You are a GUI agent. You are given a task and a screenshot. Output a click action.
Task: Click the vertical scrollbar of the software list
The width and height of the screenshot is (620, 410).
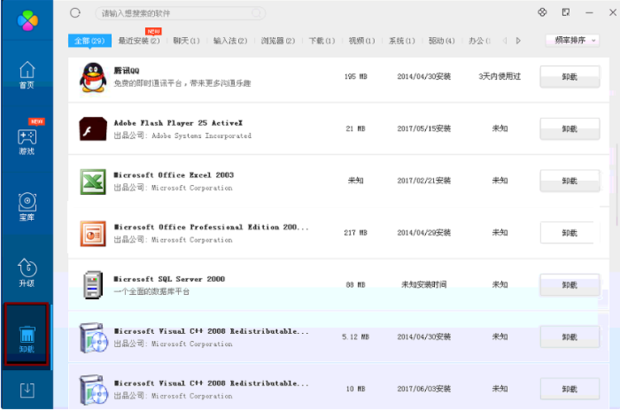(617, 186)
